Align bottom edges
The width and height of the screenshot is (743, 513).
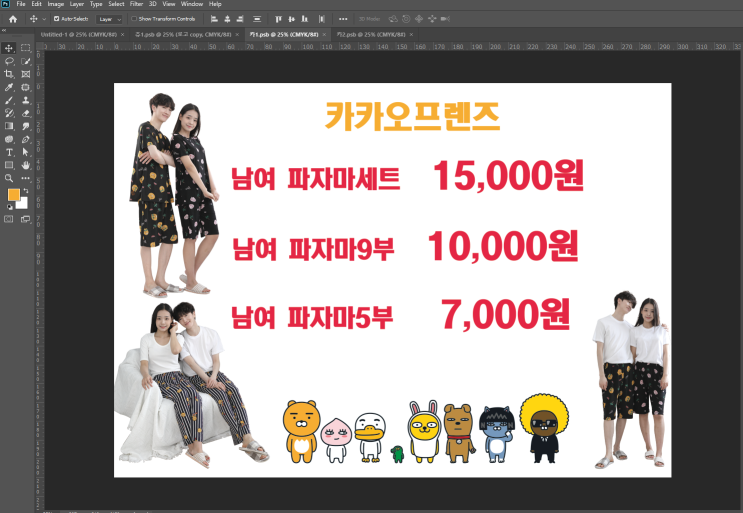tap(305, 19)
